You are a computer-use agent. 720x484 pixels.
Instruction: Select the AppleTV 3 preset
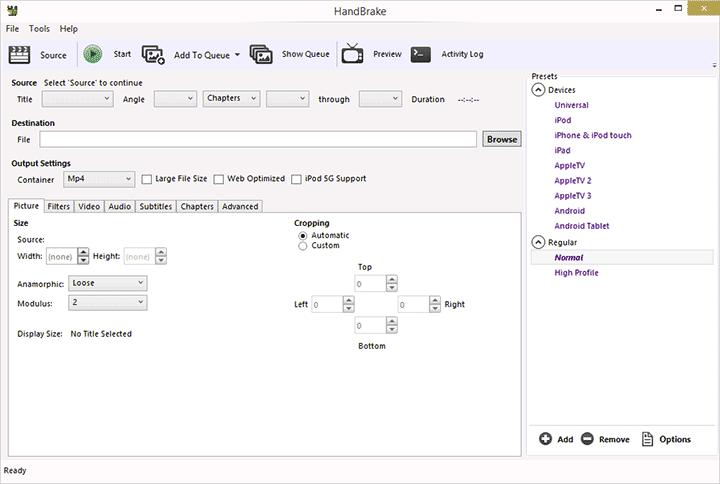[x=573, y=196]
